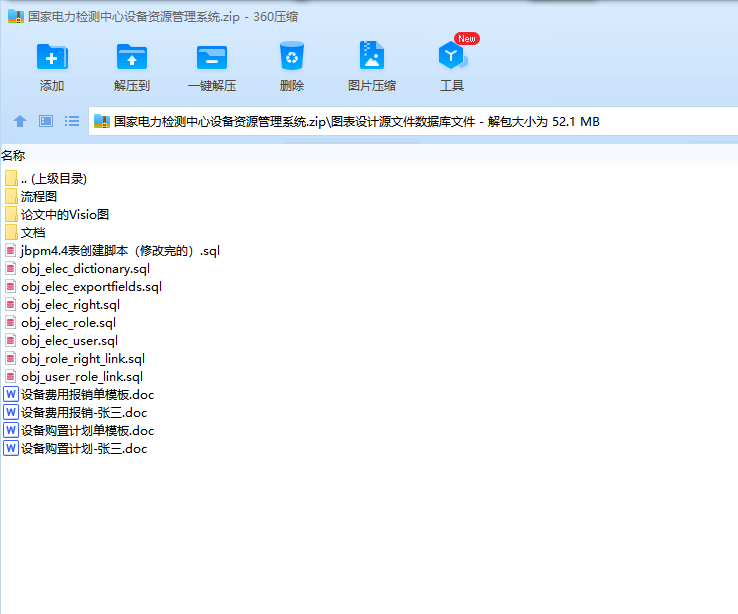Click the SQL icon beside obj_elec_role.sql
This screenshot has height=614, width=738.
[x=10, y=323]
